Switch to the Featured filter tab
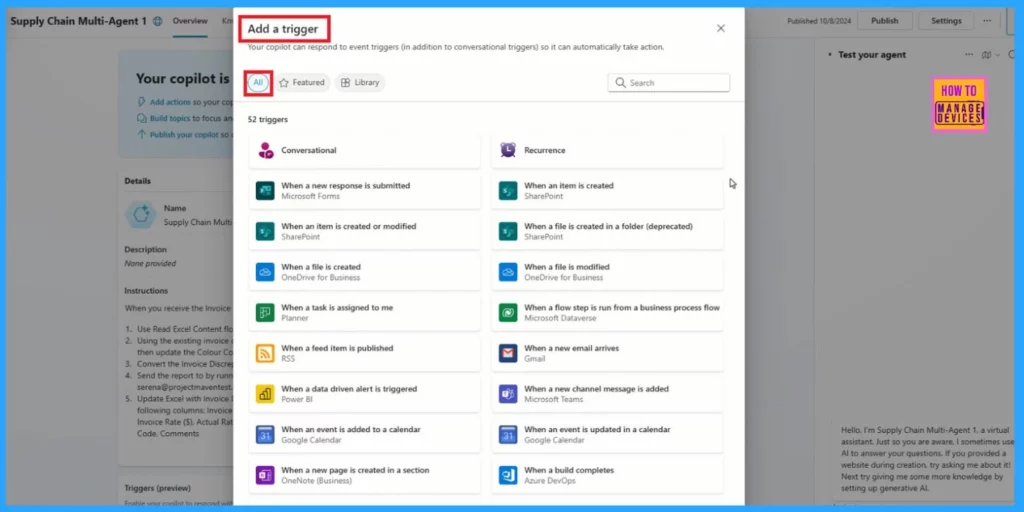 302,83
